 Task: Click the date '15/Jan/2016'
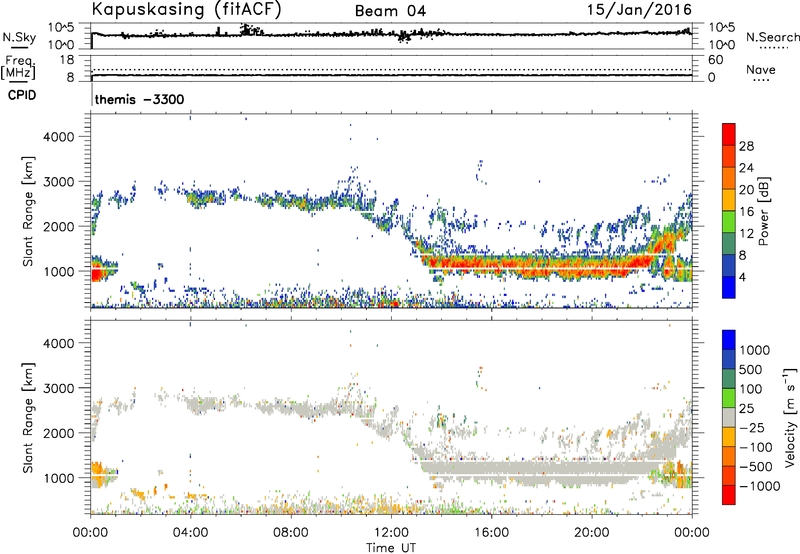(x=640, y=9)
